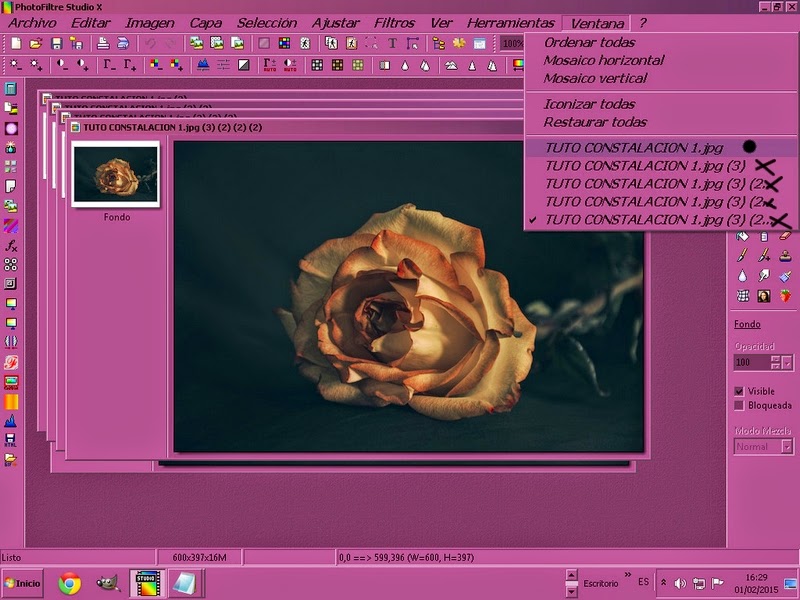The height and width of the screenshot is (600, 800).
Task: Click the Opacidad spinner arrows
Action: pos(776,363)
